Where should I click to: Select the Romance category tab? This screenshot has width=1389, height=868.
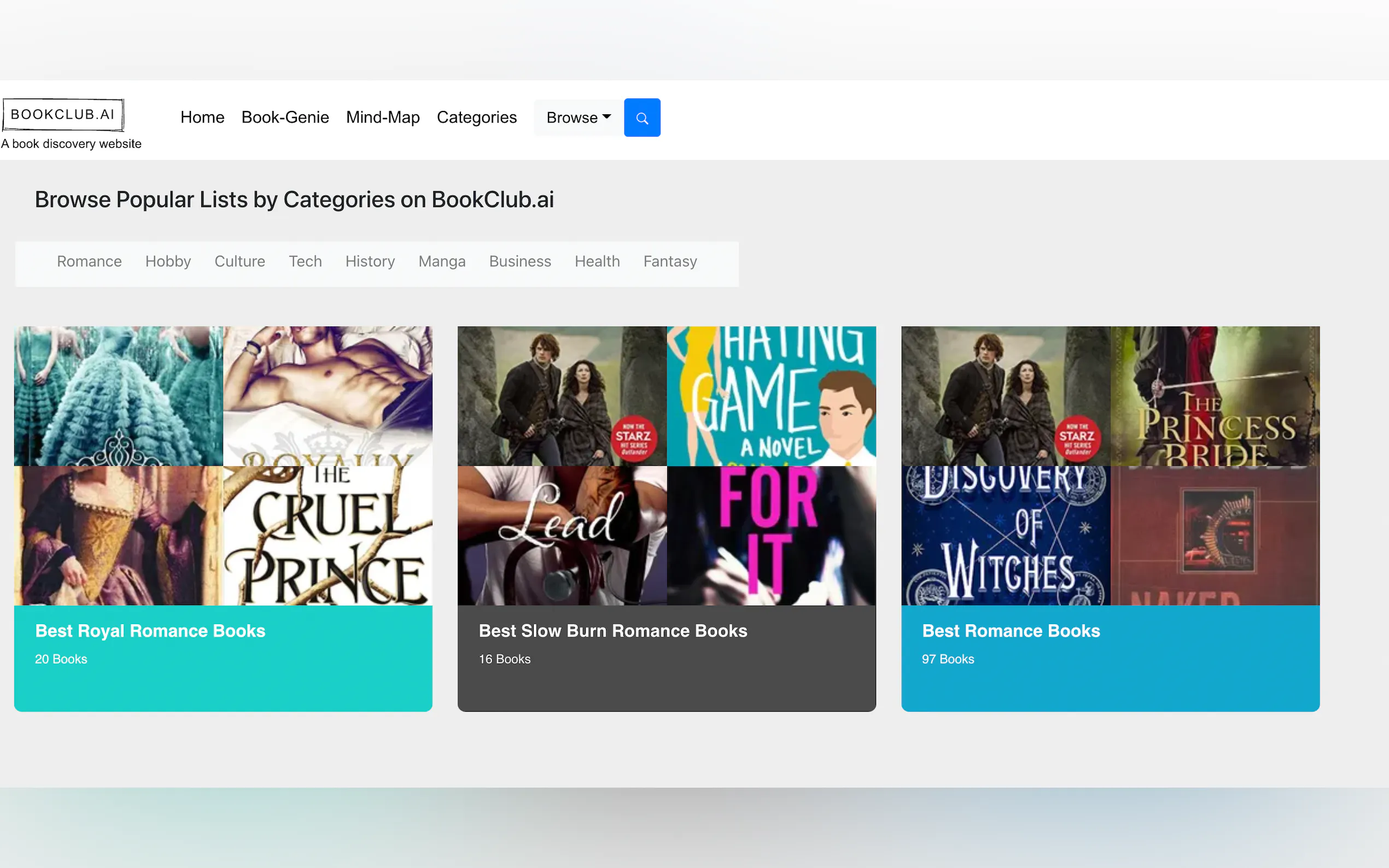click(89, 262)
